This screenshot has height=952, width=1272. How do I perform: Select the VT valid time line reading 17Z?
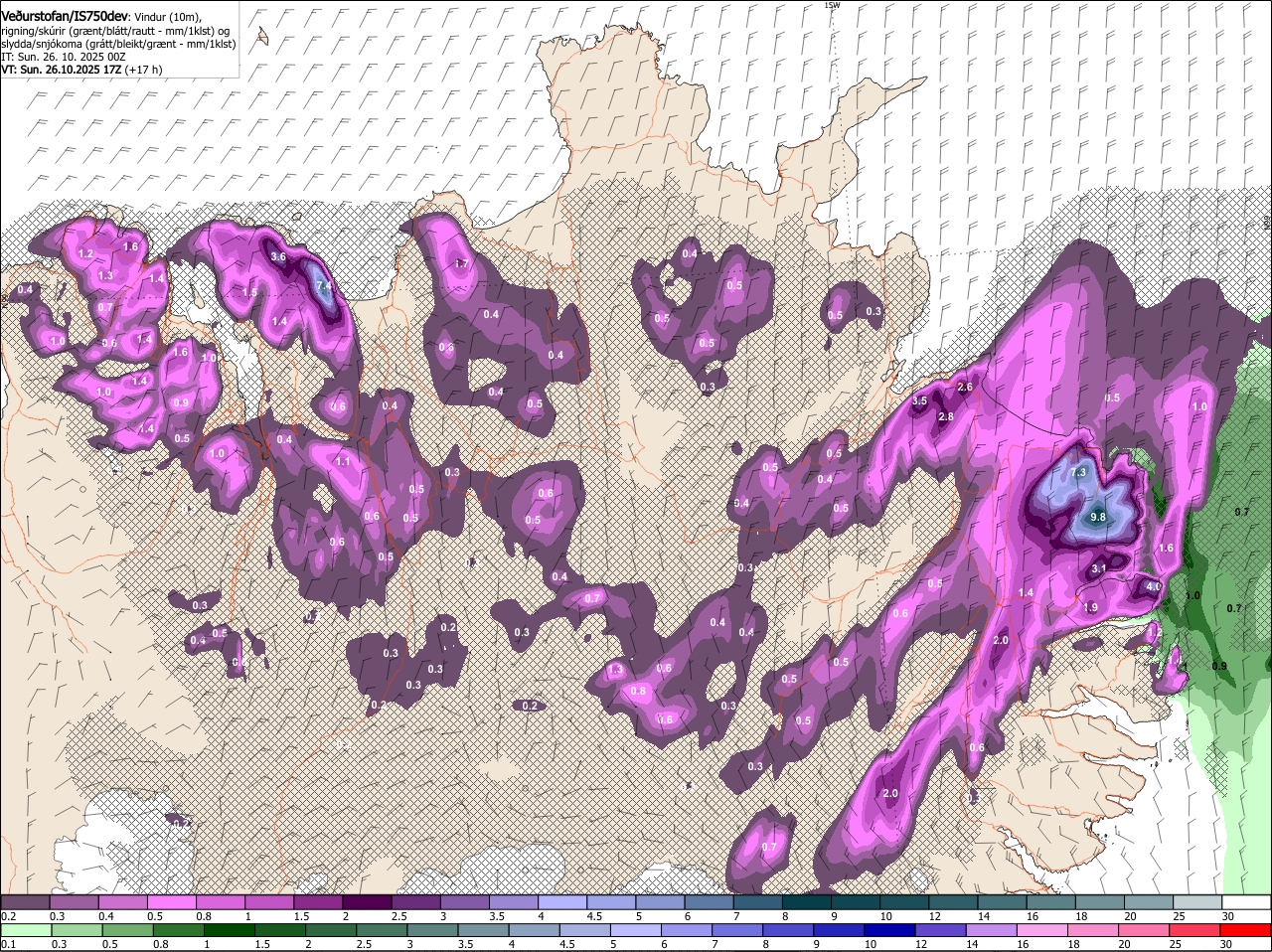pos(81,71)
